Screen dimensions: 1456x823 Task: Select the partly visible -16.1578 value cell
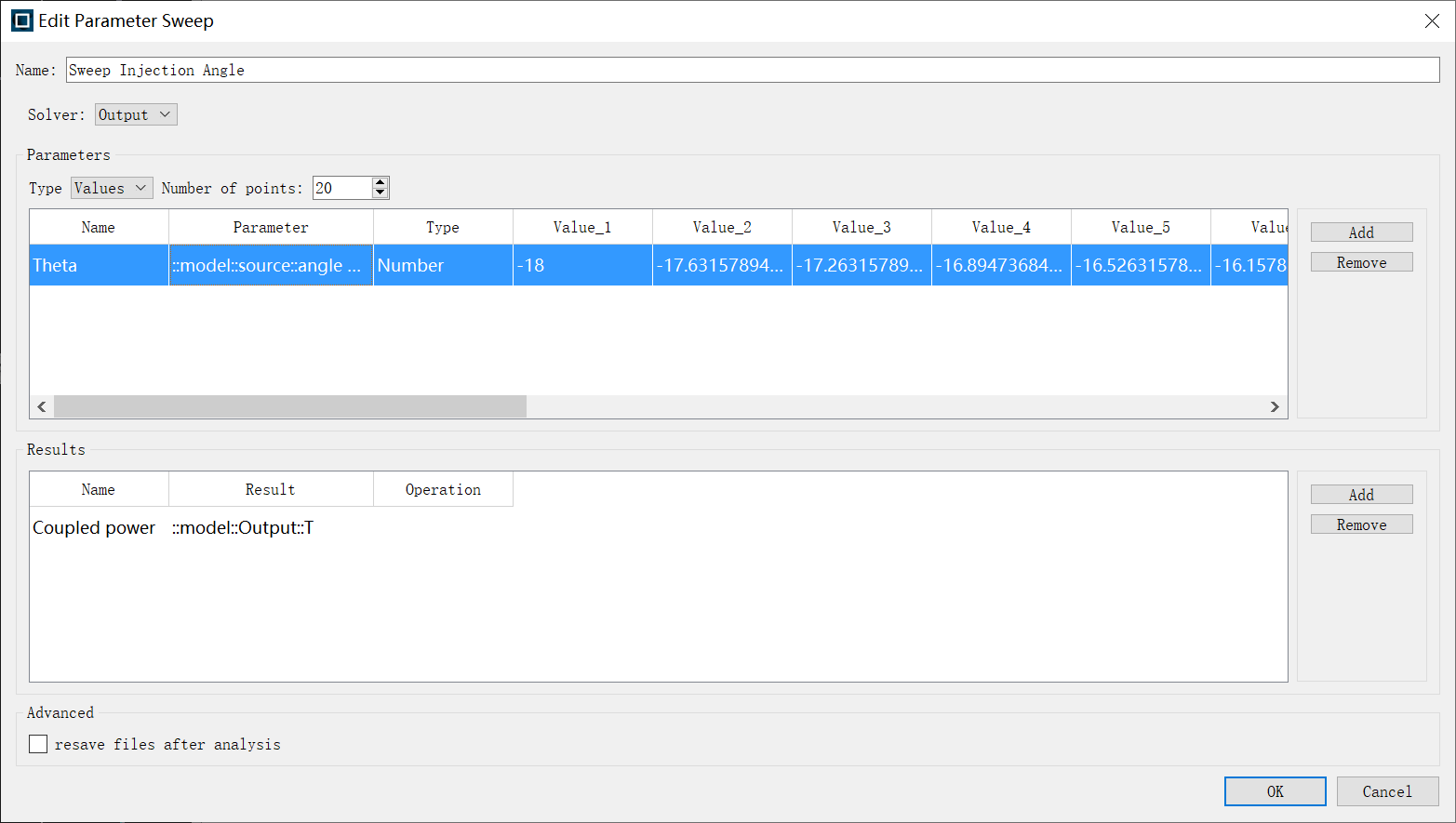tap(1249, 265)
